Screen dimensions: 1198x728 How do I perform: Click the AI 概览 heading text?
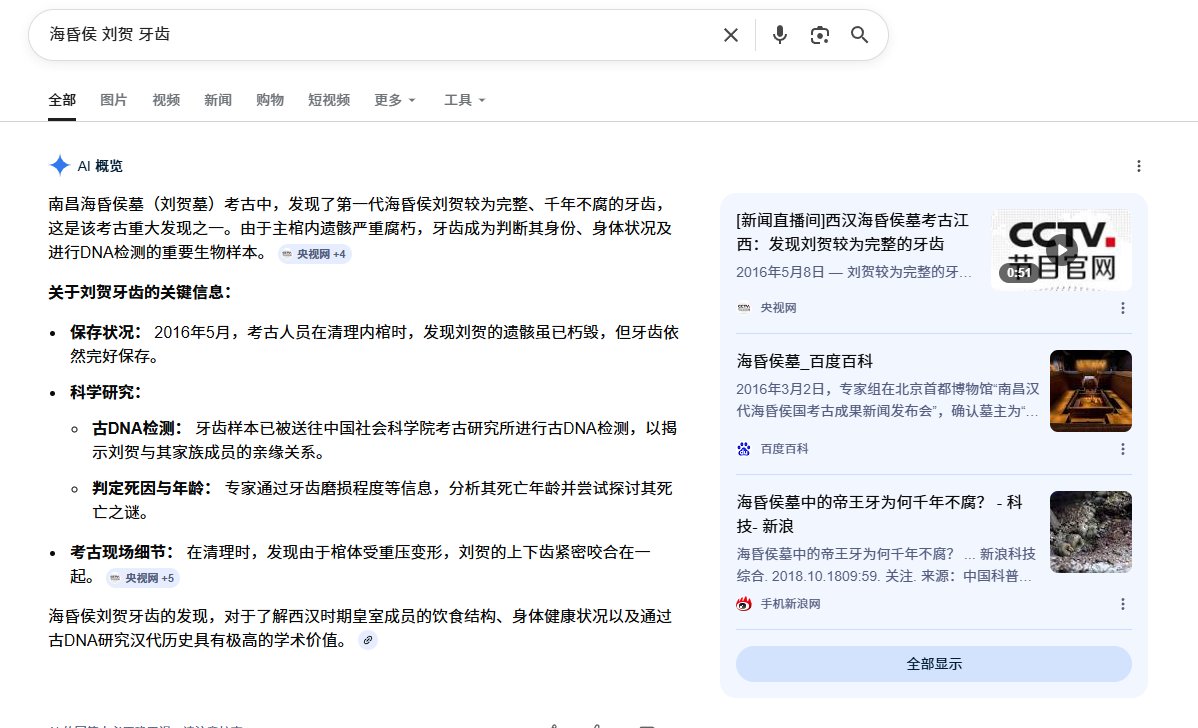pyautogui.click(x=100, y=166)
